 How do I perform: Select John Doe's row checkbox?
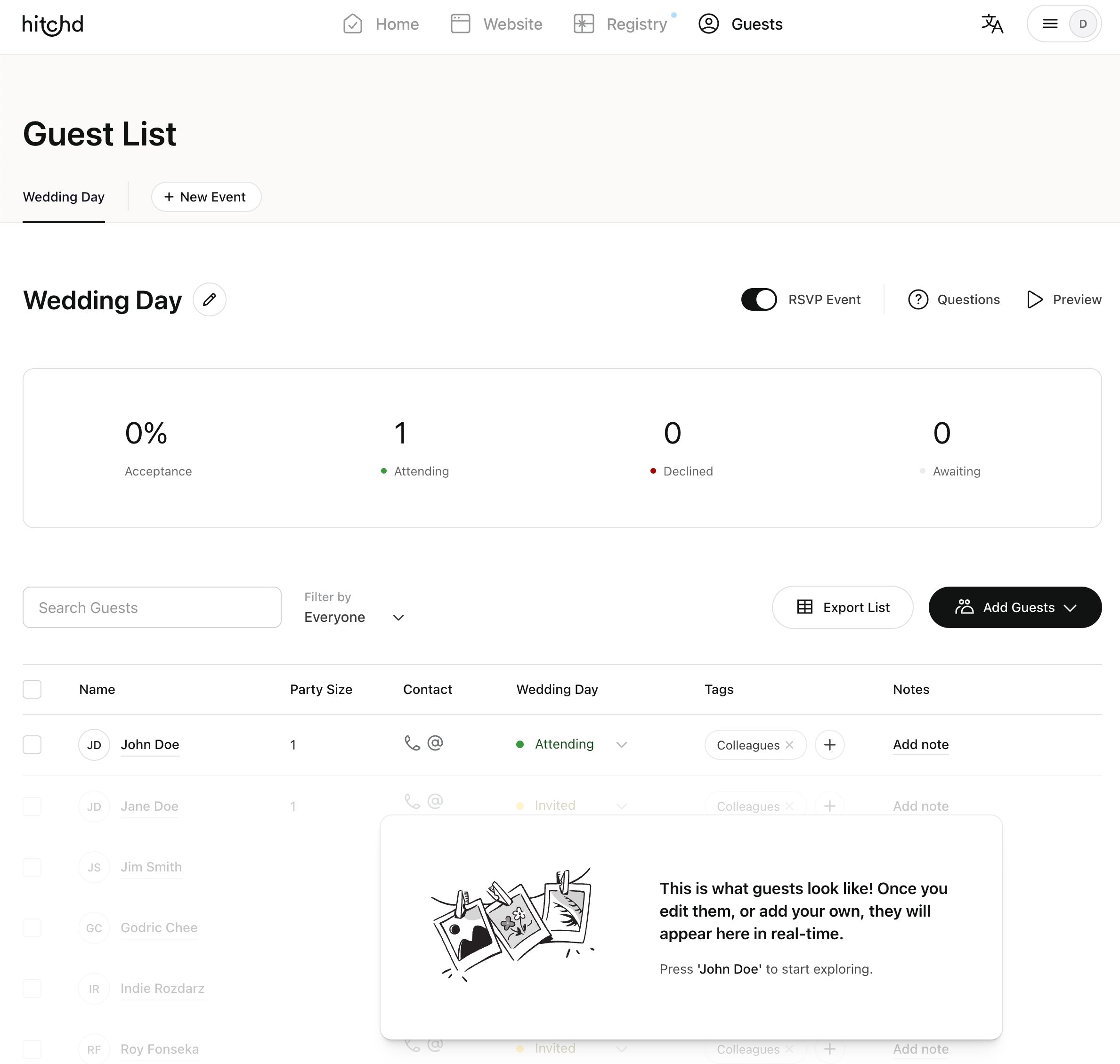[x=32, y=745]
